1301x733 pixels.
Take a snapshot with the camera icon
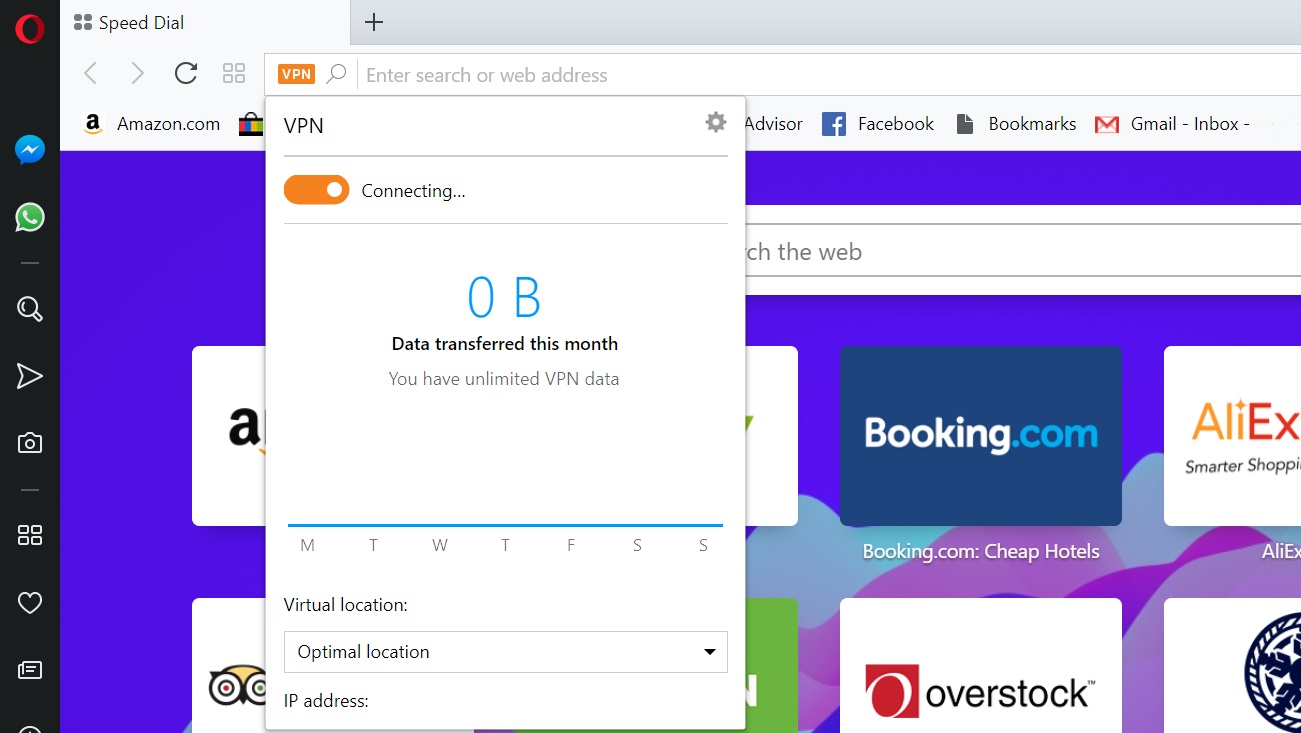(x=30, y=443)
